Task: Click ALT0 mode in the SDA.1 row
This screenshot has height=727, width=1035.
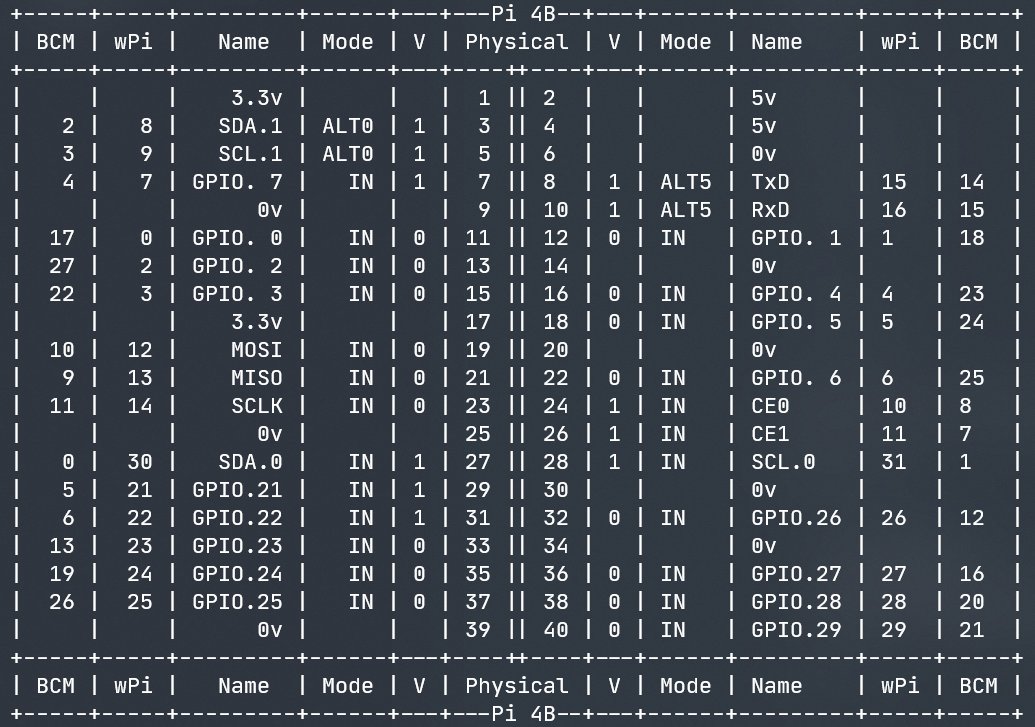Action: tap(347, 126)
